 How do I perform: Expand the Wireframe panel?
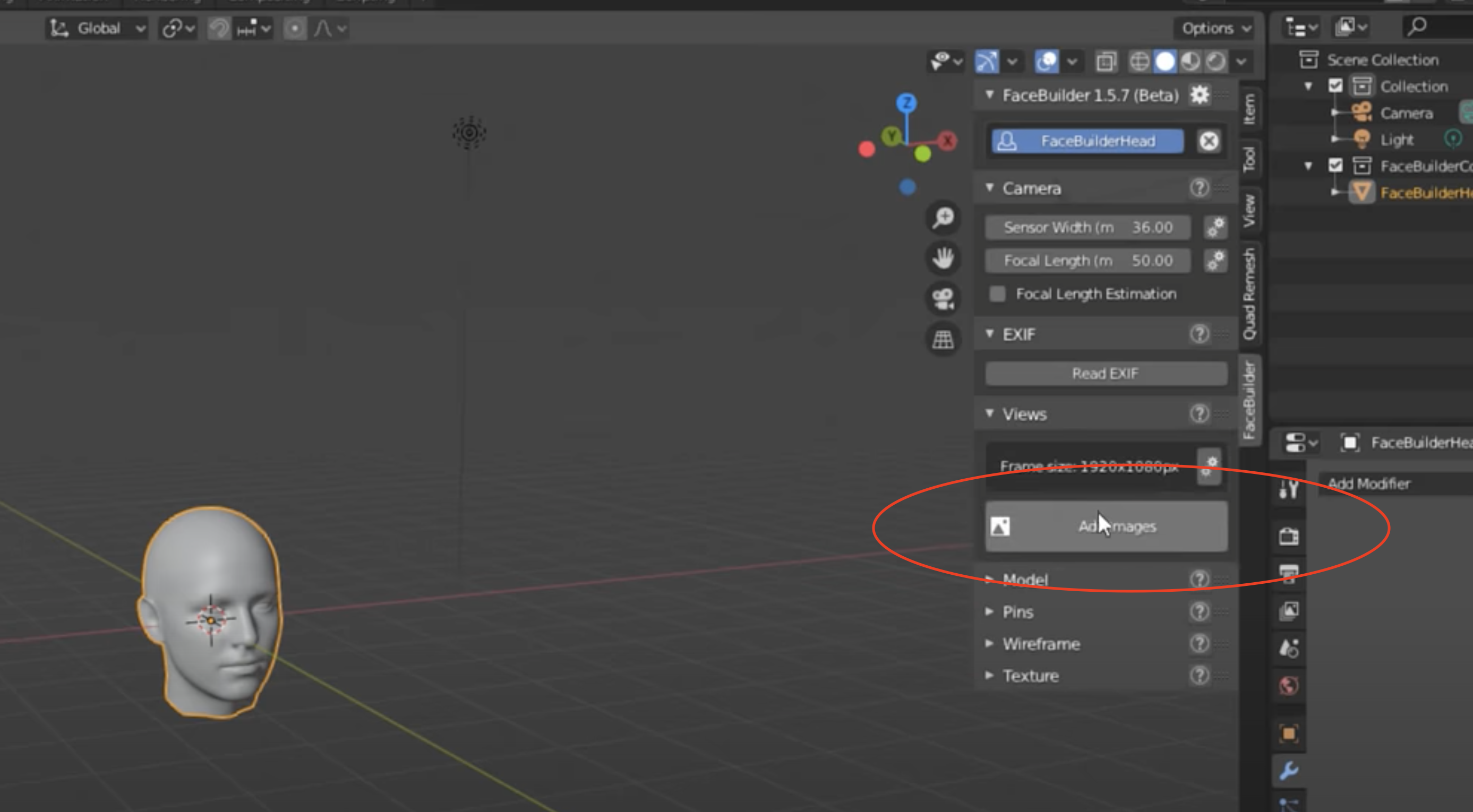990,643
